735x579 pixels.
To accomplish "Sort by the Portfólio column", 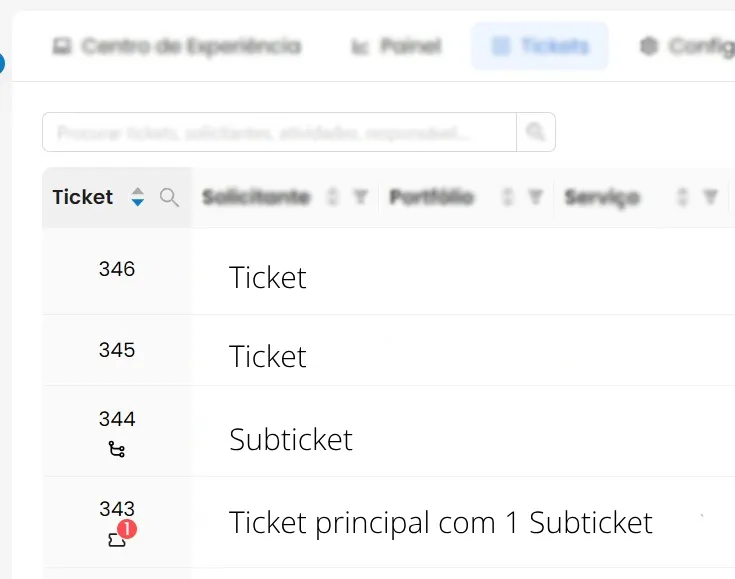I will [507, 197].
